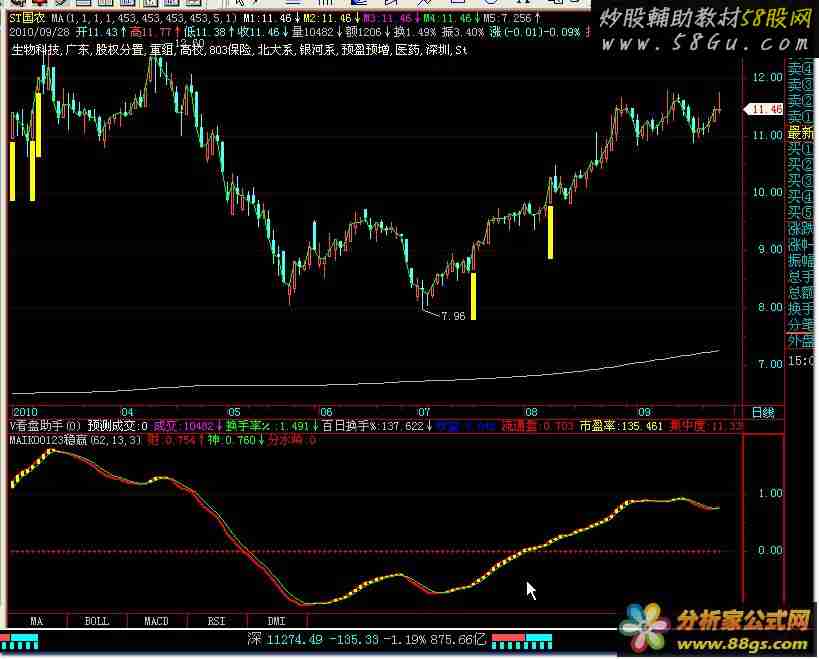
Task: Click the 7.96 low price annotation
Action: coord(453,316)
